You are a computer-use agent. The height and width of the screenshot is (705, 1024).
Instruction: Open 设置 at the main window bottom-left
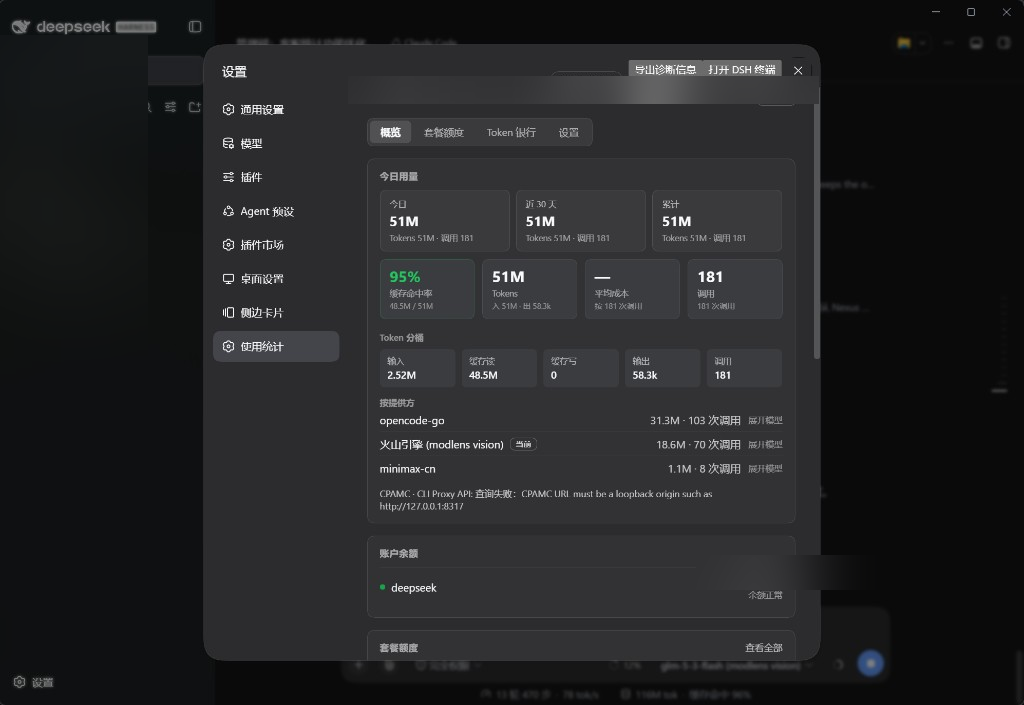click(34, 682)
